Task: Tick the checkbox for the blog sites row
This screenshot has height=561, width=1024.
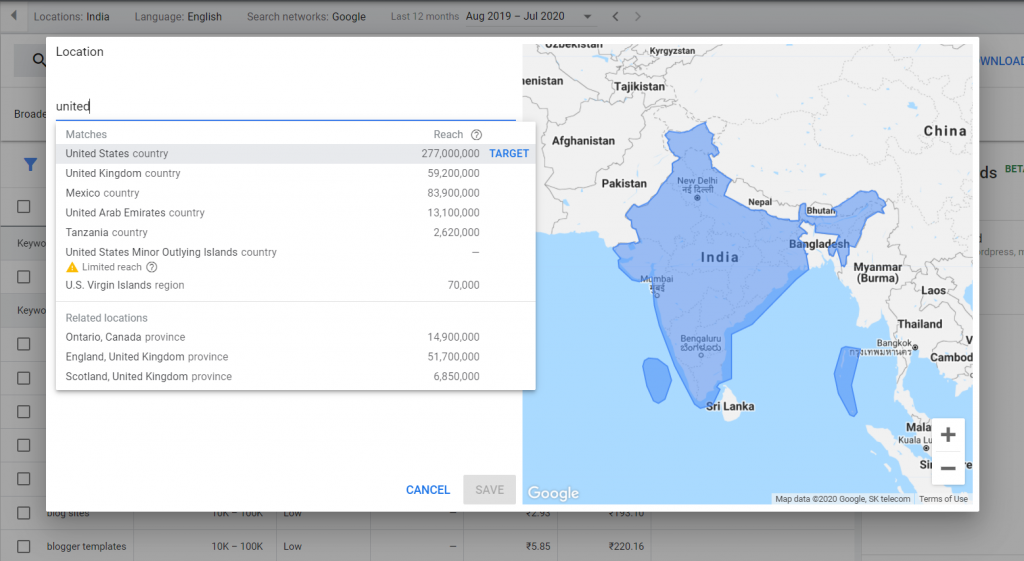Action: [x=24, y=513]
